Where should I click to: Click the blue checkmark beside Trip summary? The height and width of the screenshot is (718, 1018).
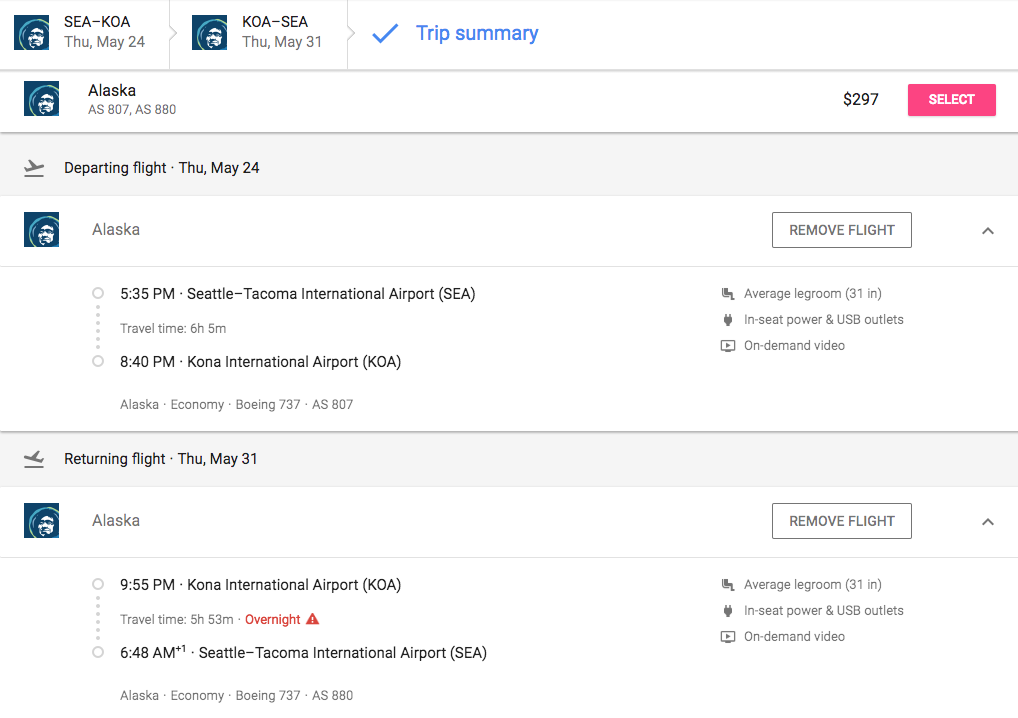point(384,34)
